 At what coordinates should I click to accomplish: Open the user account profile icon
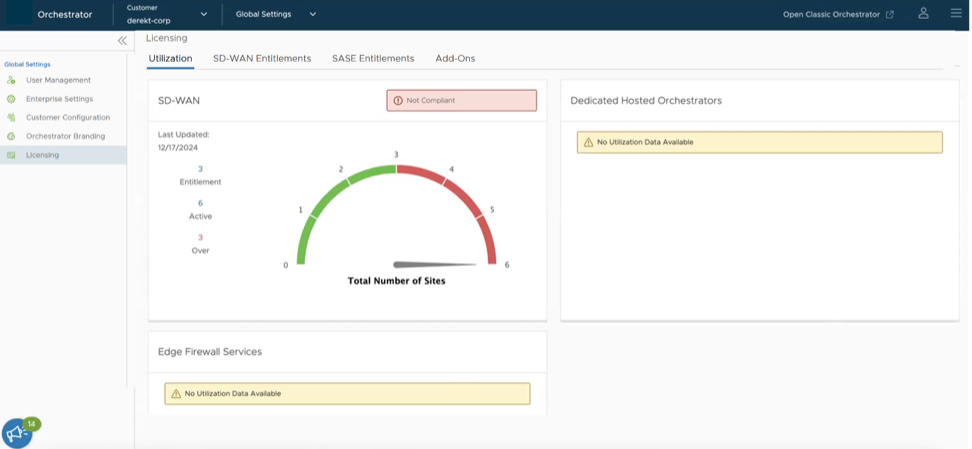point(923,13)
